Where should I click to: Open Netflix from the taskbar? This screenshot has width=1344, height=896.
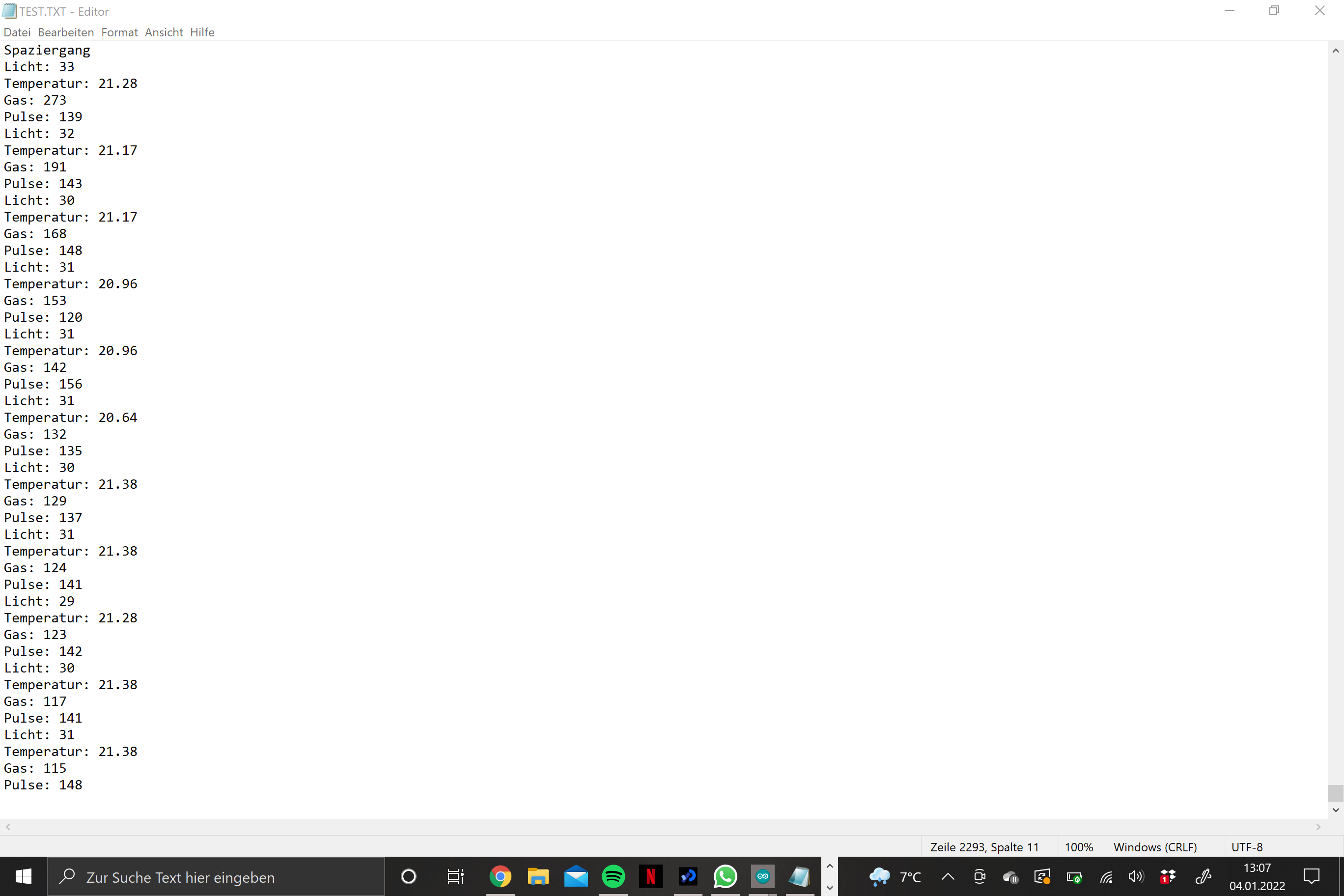[x=650, y=876]
